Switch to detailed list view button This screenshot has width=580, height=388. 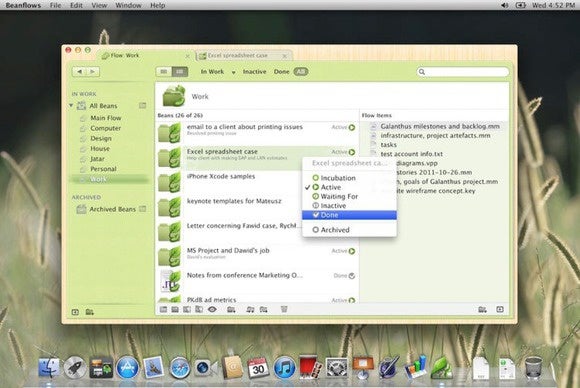[180, 71]
